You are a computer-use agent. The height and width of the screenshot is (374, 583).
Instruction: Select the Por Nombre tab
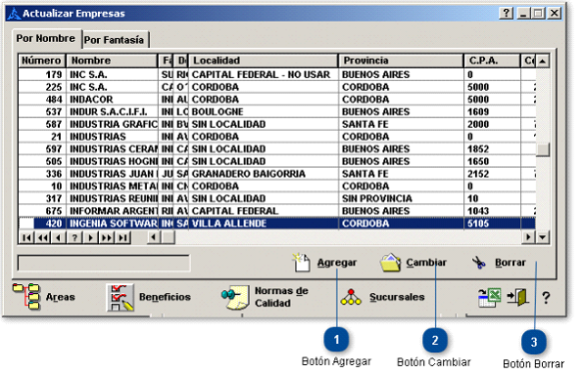tap(46, 39)
